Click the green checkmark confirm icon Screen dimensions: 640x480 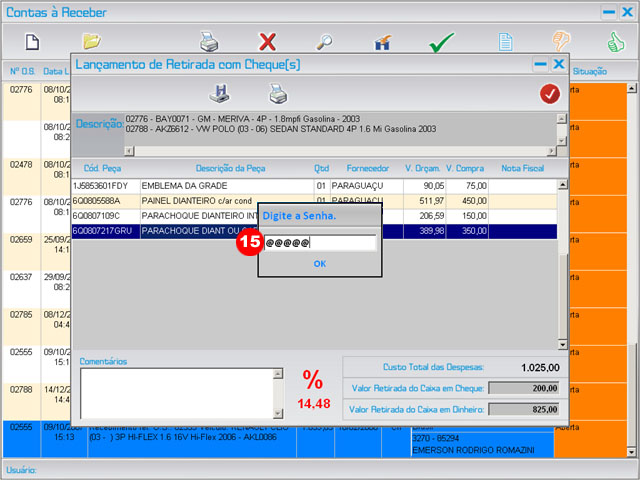pos(441,42)
